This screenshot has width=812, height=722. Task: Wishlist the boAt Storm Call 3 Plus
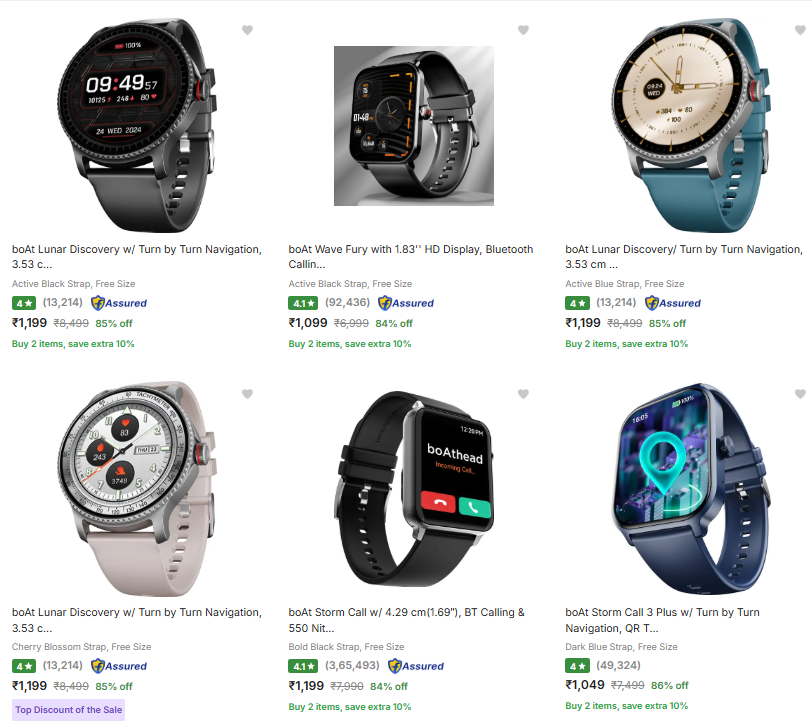800,394
